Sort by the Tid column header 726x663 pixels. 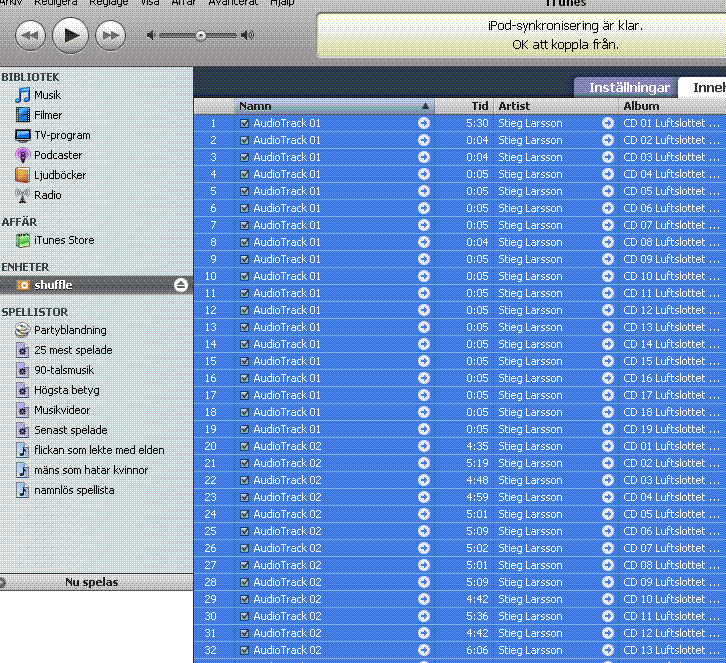click(464, 106)
